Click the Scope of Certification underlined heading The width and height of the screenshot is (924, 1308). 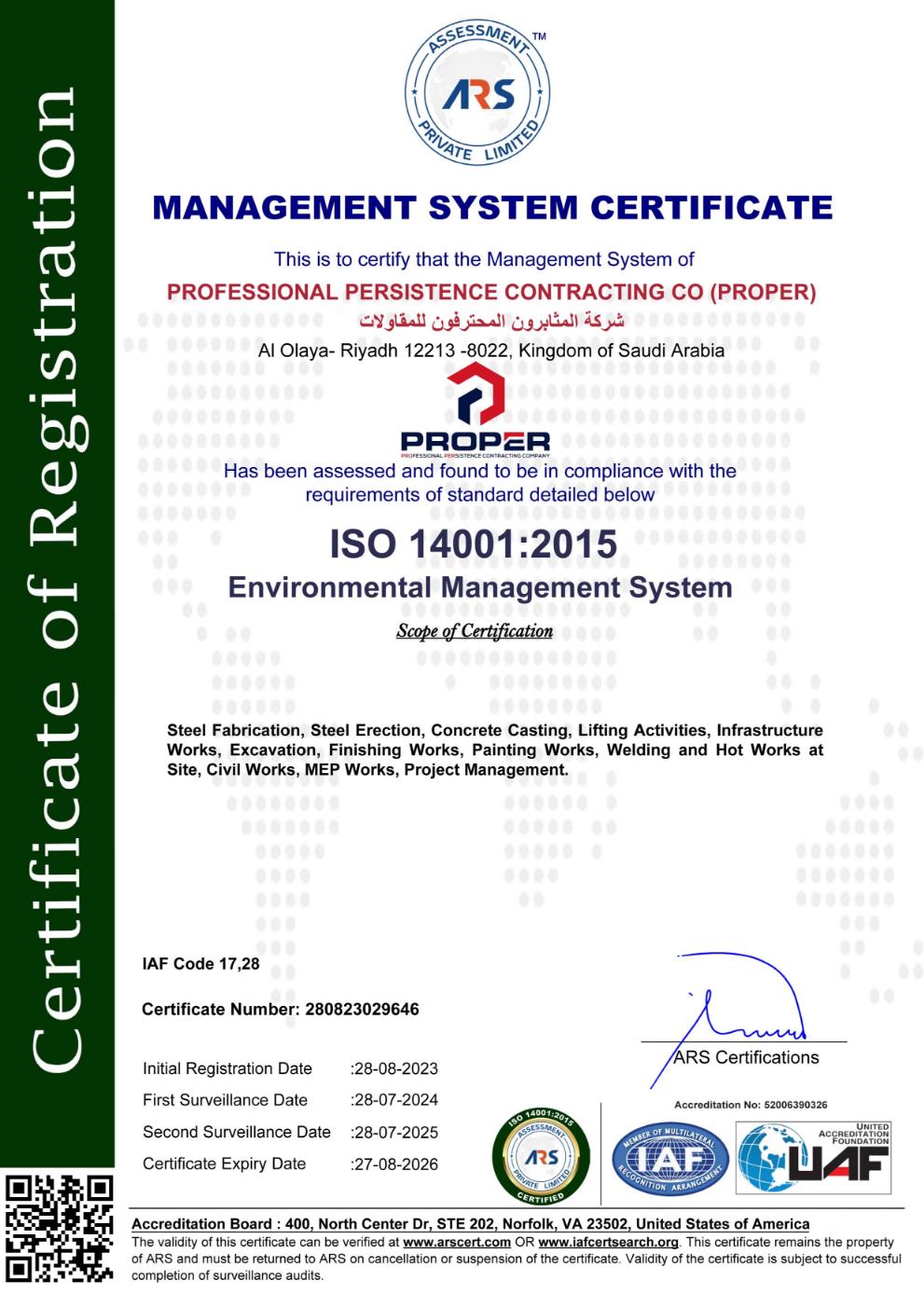click(x=474, y=631)
